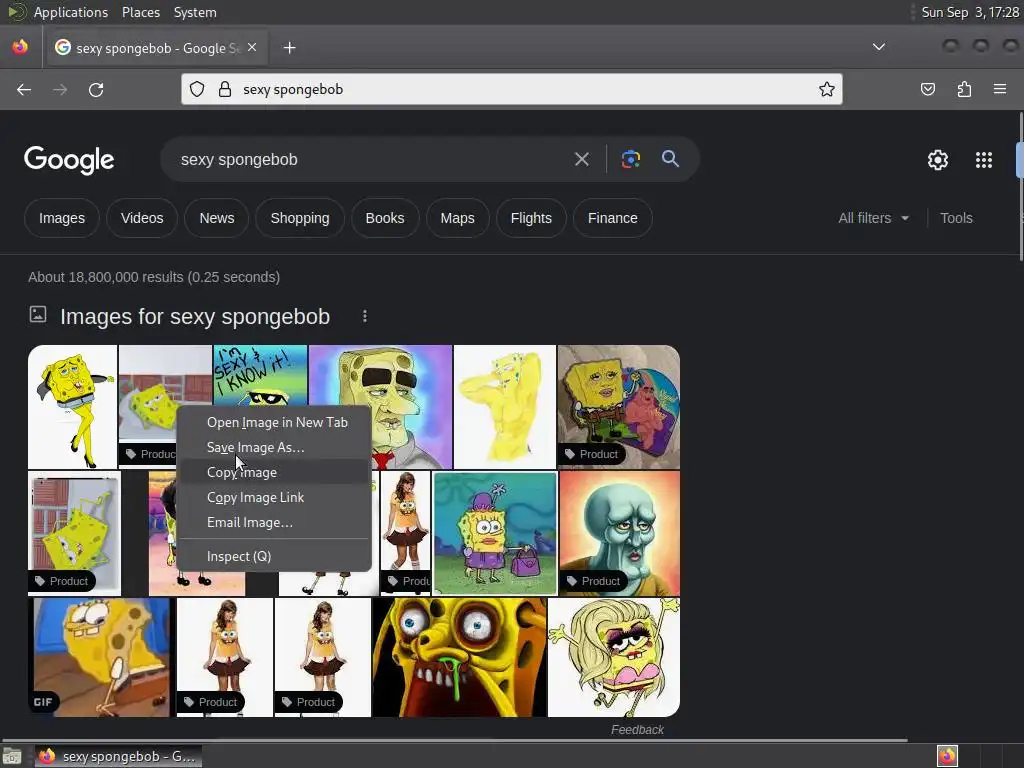Switch to the Shopping filter

(300, 218)
